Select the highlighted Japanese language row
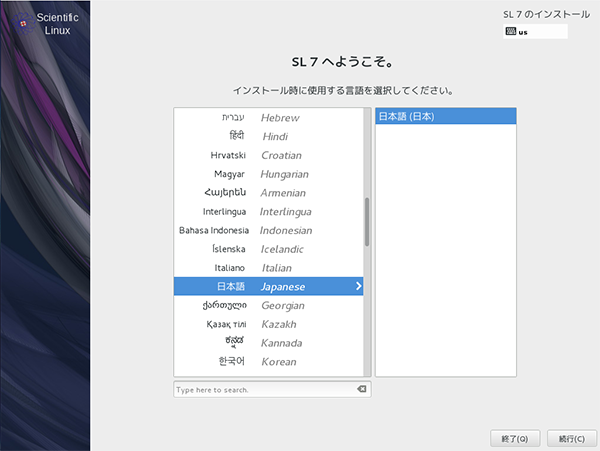The height and width of the screenshot is (451, 600). click(269, 286)
